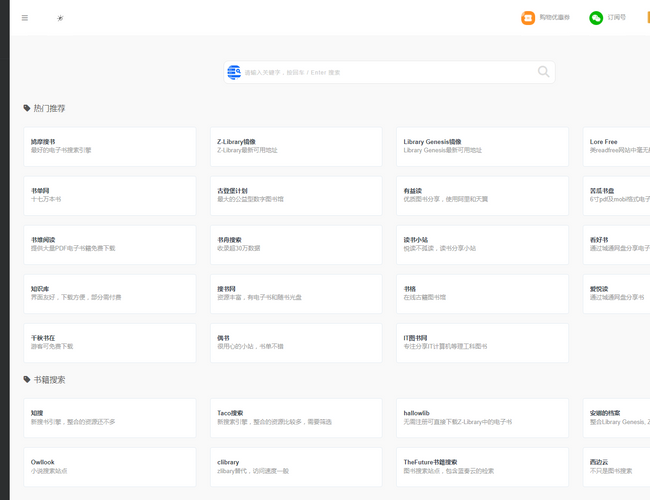Open the 偶书 card
The height and width of the screenshot is (500, 650).
tap(296, 343)
